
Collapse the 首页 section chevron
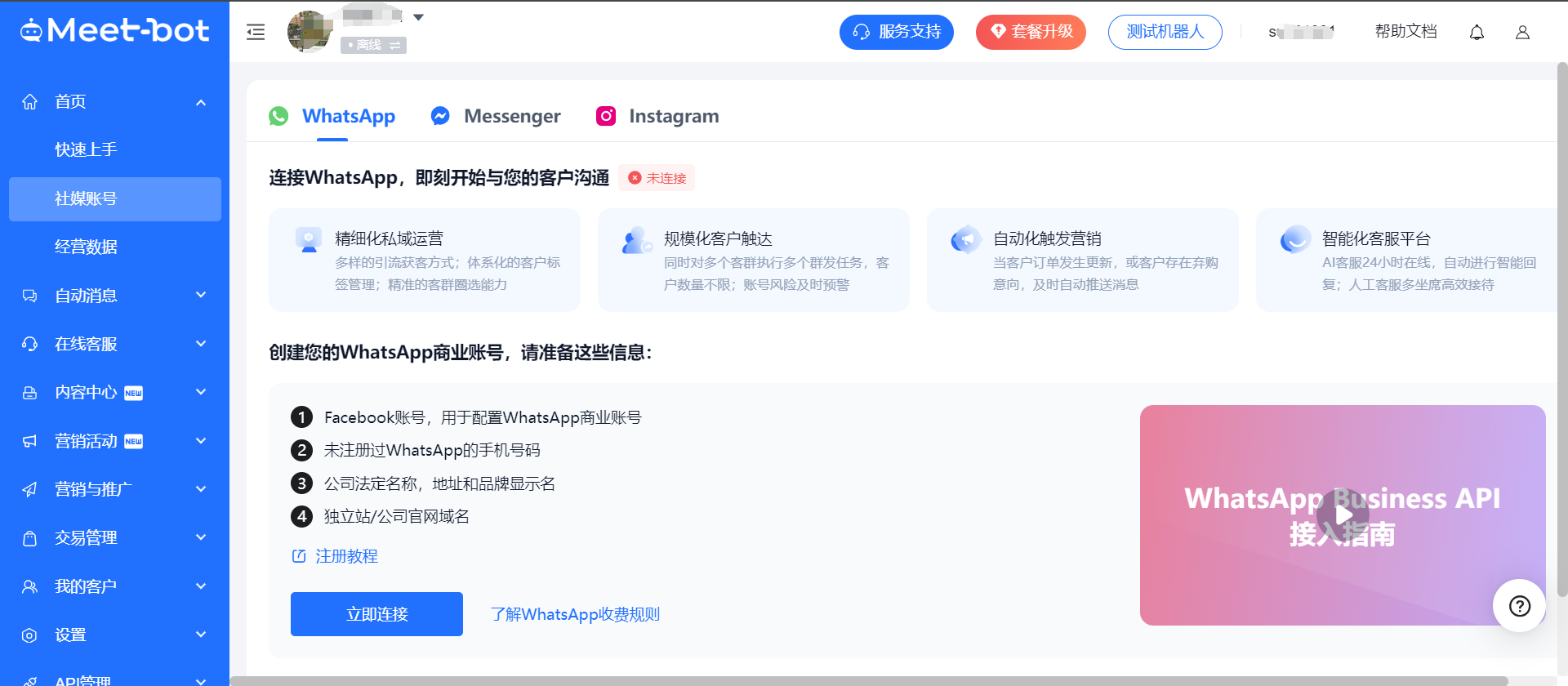point(201,102)
